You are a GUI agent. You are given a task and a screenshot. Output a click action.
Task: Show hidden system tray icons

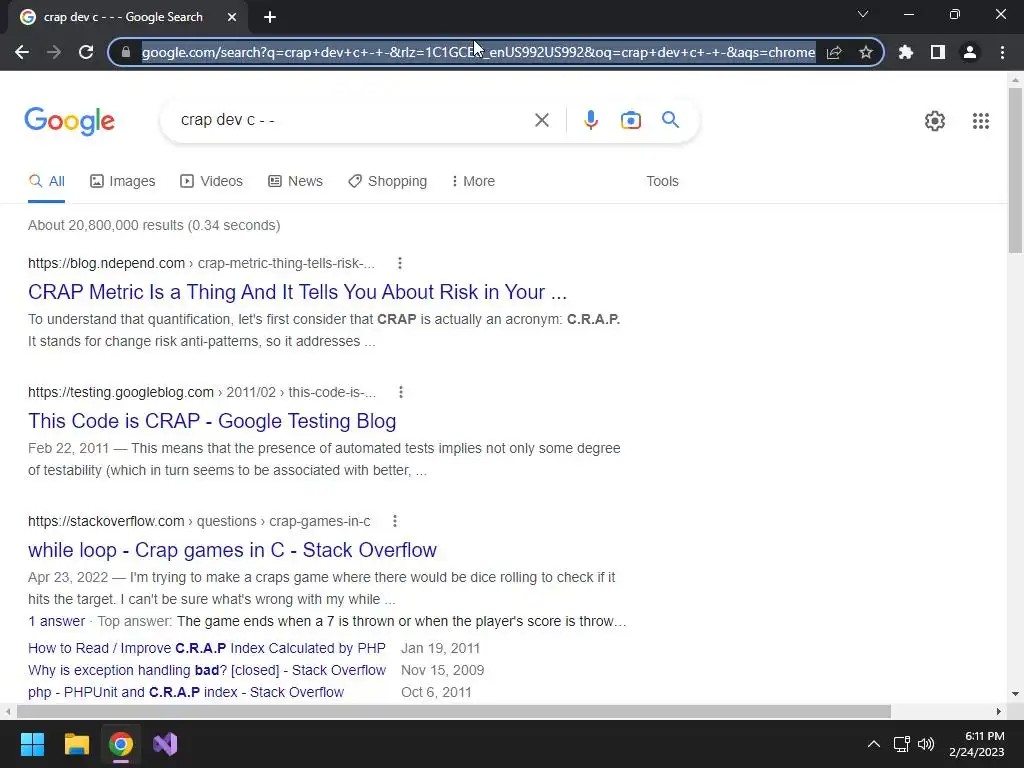pyautogui.click(x=873, y=744)
